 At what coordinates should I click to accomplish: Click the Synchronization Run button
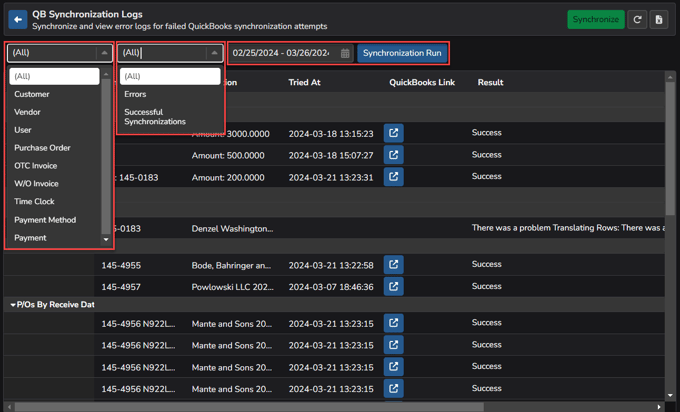(x=402, y=53)
